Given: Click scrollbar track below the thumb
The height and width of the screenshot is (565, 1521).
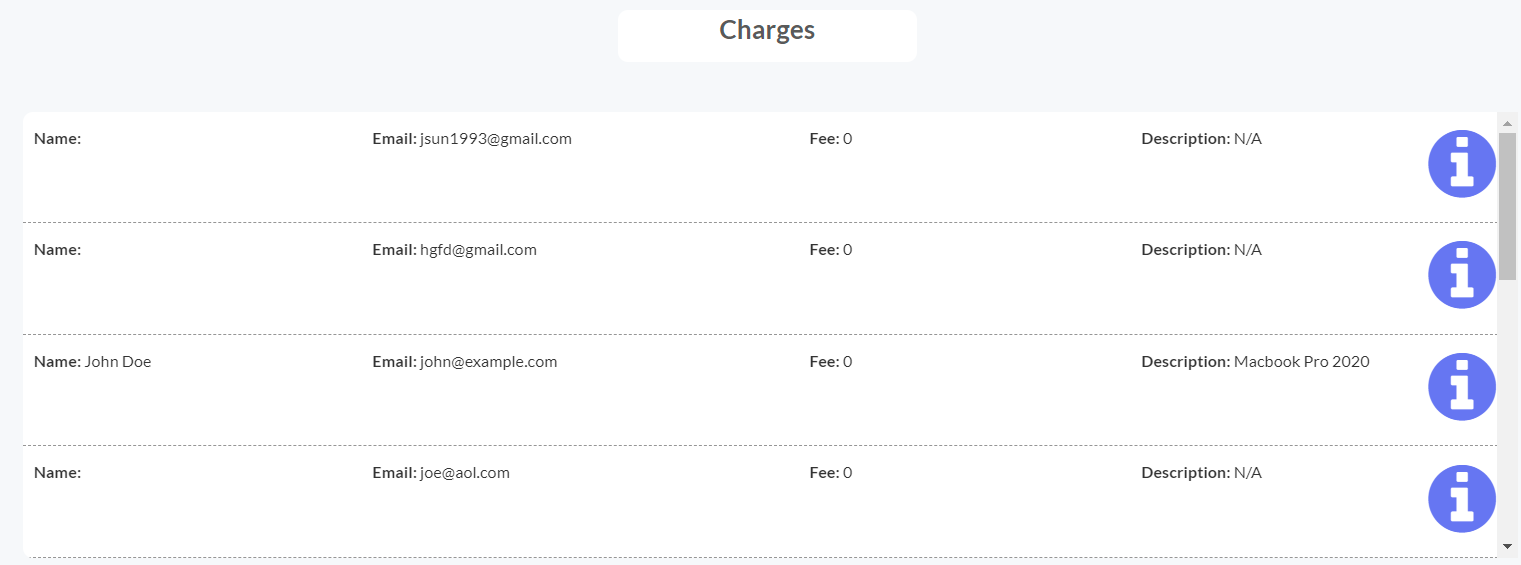Looking at the screenshot, I should (1507, 408).
